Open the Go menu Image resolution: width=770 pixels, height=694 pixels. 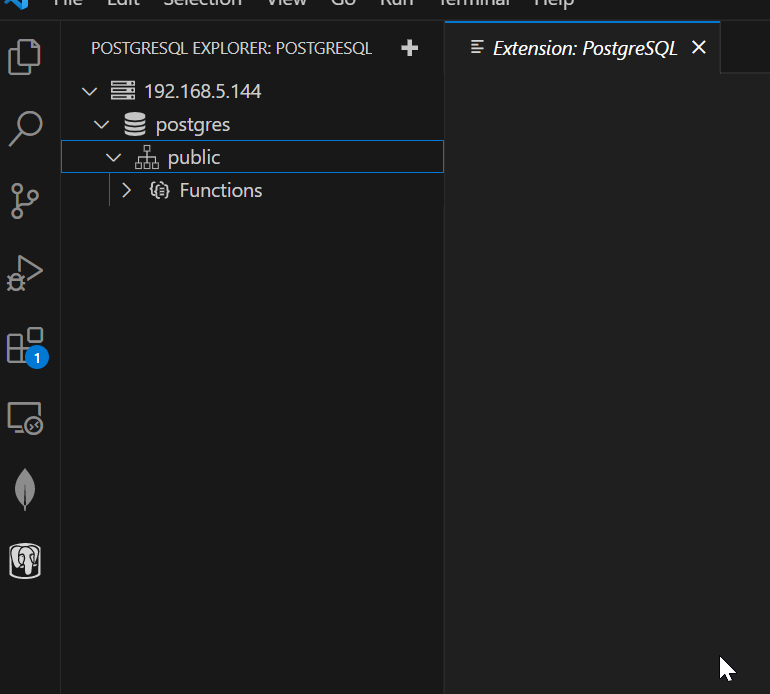coord(343,3)
